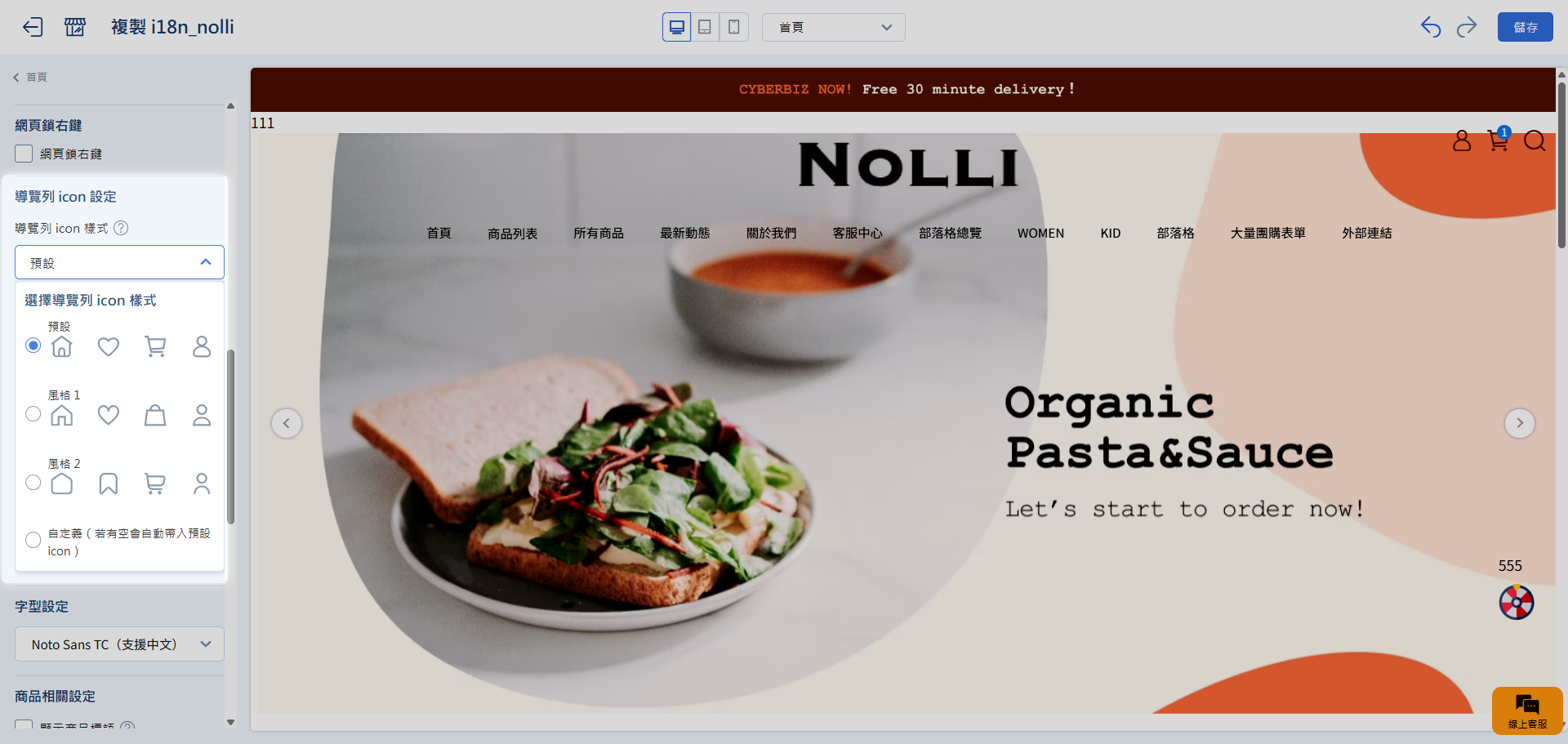Click the search magnifier icon in preview

point(1535,140)
